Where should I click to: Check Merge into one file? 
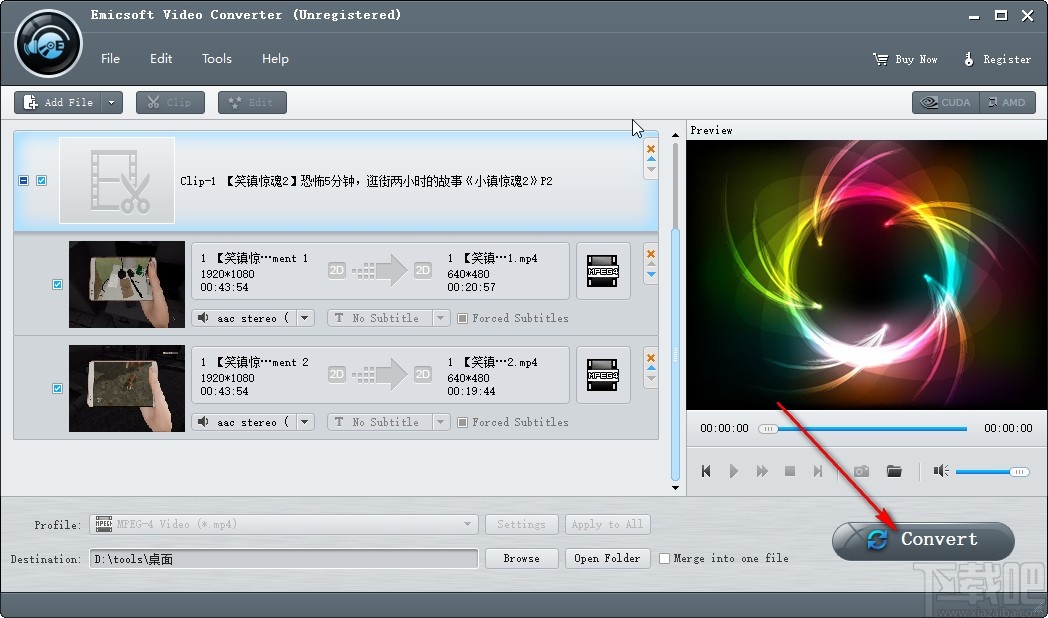(x=664, y=559)
